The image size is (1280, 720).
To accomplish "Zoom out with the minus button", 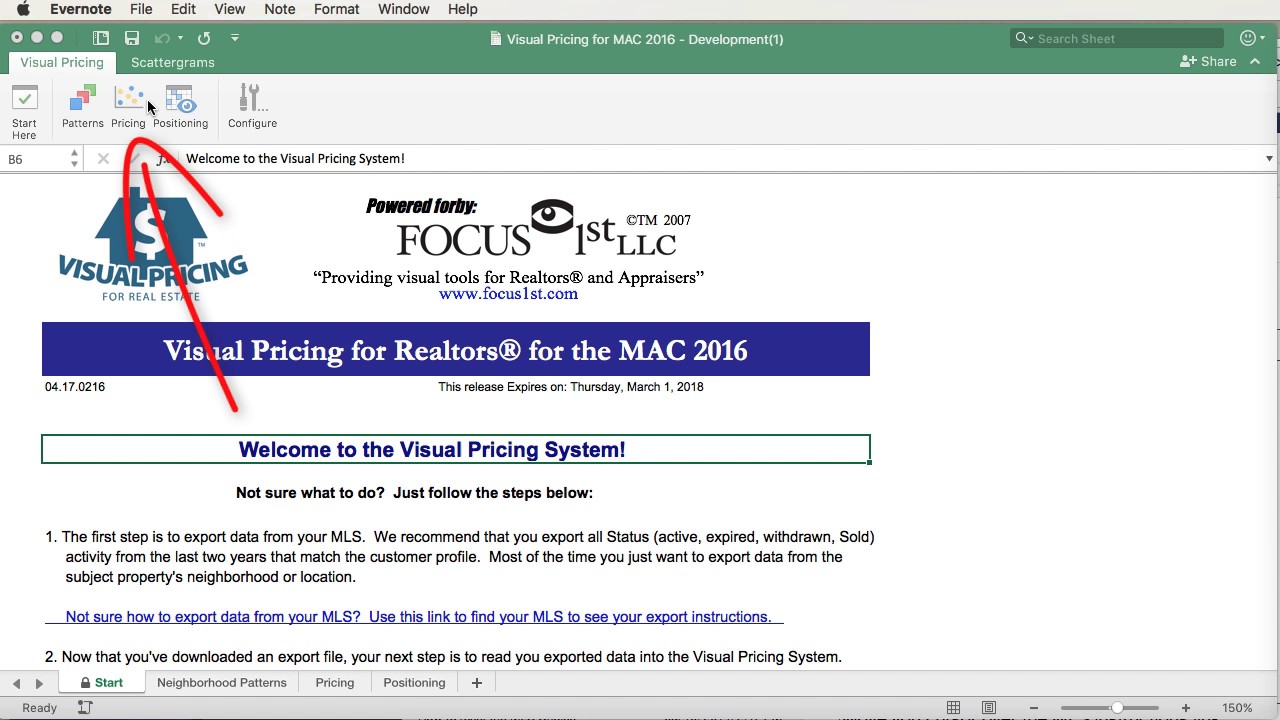I will tap(1034, 708).
